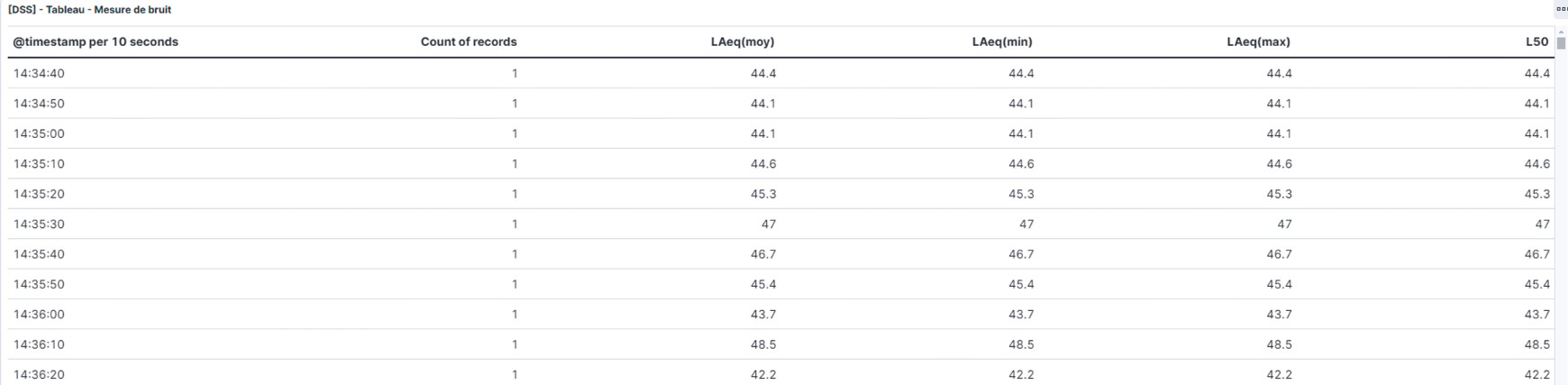Image resolution: width=1568 pixels, height=385 pixels.
Task: Click the L50 column header
Action: tap(1537, 41)
